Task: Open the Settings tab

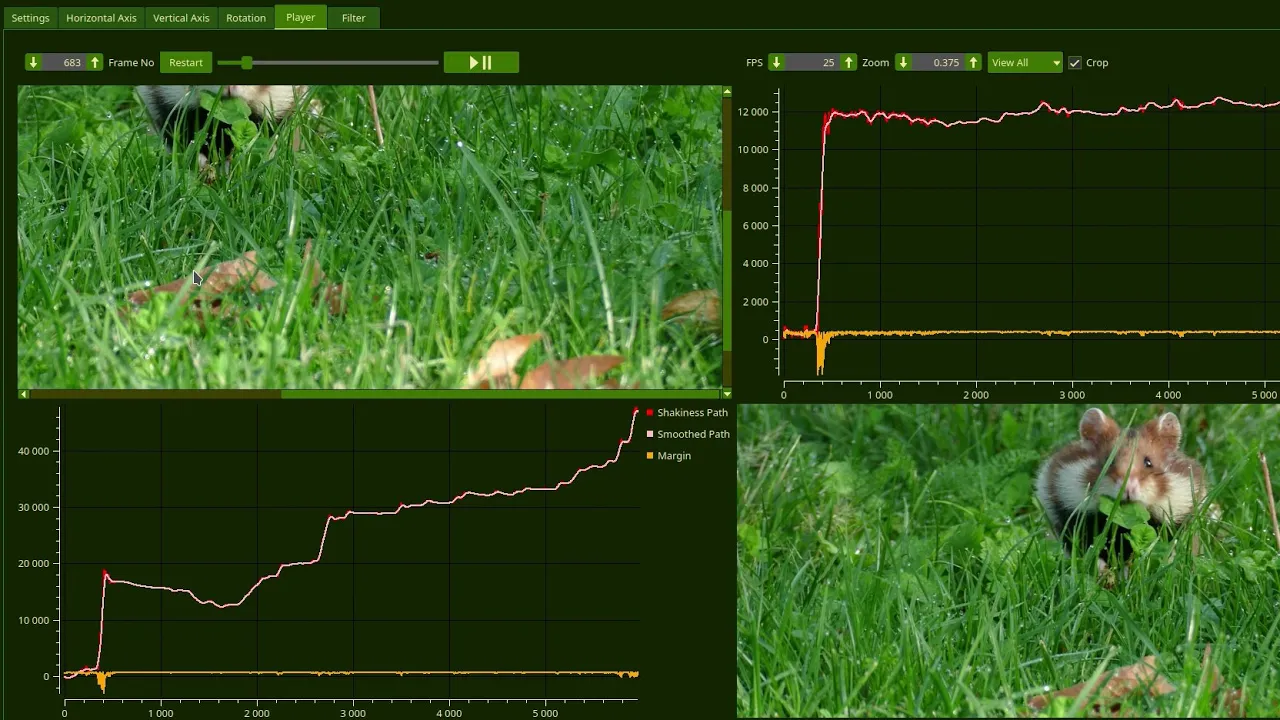Action: tap(30, 18)
